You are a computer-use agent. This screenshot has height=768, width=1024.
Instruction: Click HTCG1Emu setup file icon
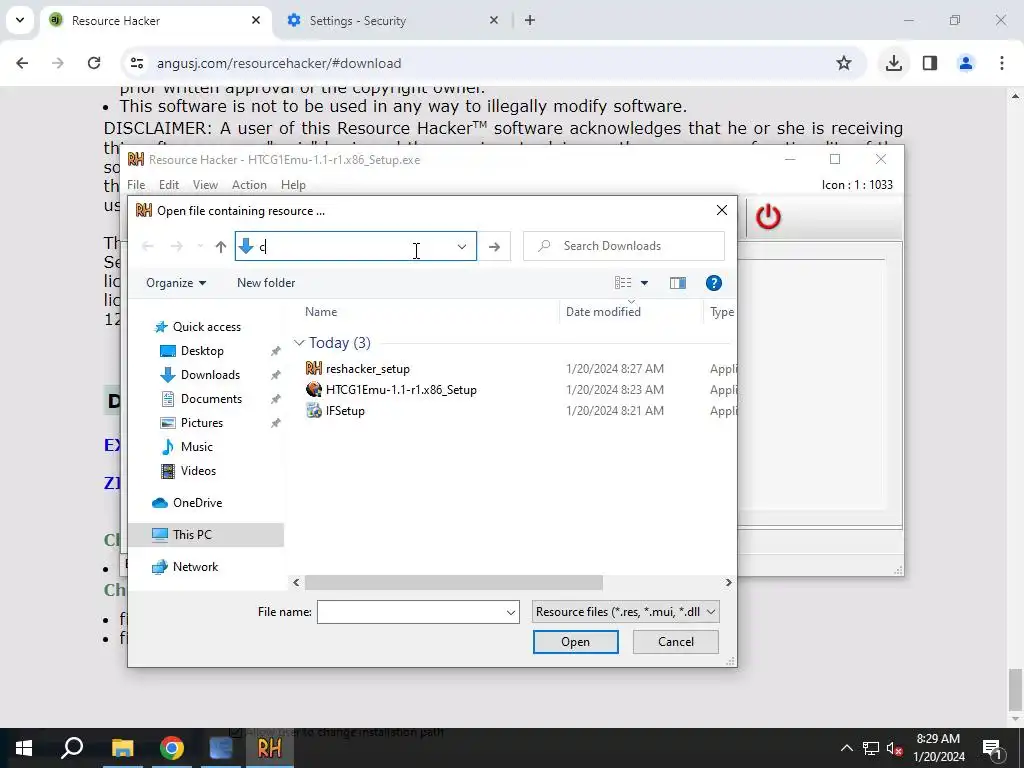pyautogui.click(x=314, y=389)
